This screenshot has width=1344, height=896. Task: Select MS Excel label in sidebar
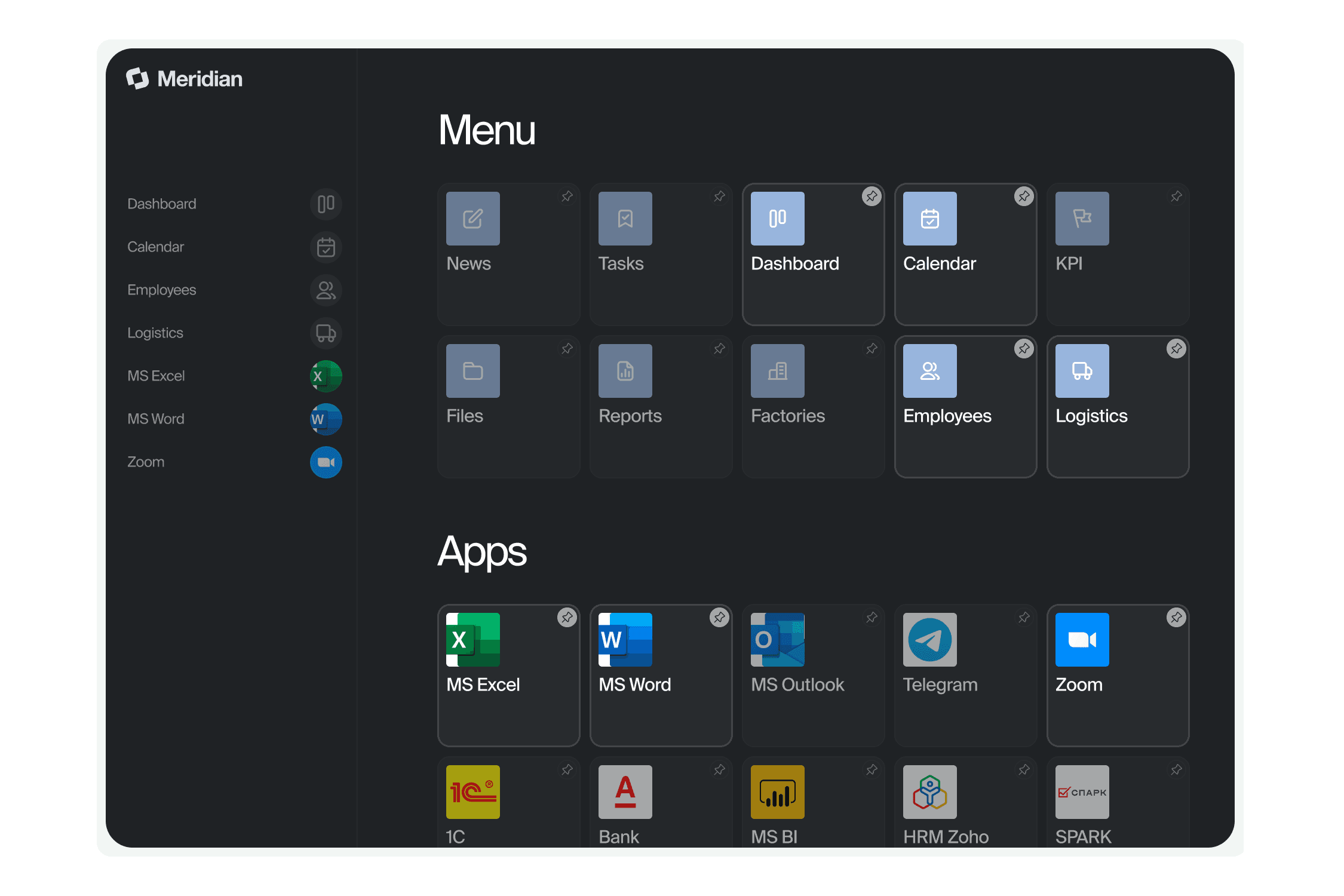tap(156, 376)
